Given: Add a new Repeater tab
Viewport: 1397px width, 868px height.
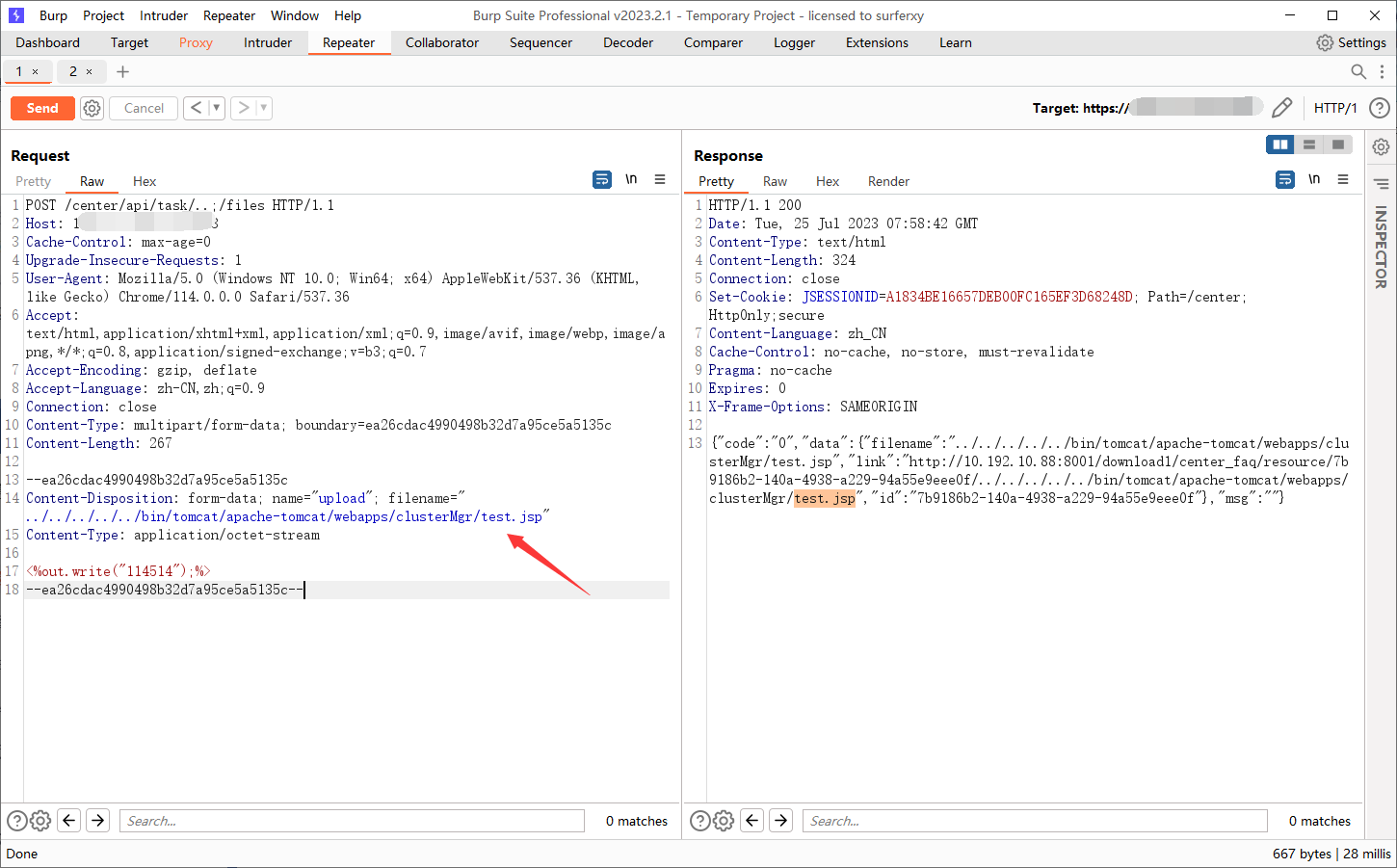Looking at the screenshot, I should 122,71.
